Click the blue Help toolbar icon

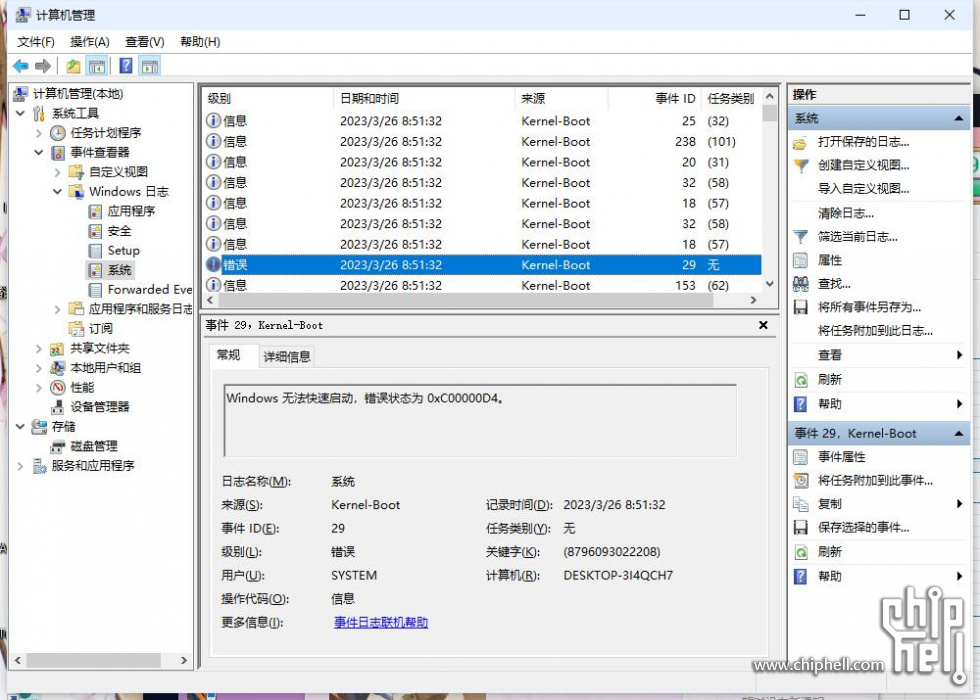(126, 66)
